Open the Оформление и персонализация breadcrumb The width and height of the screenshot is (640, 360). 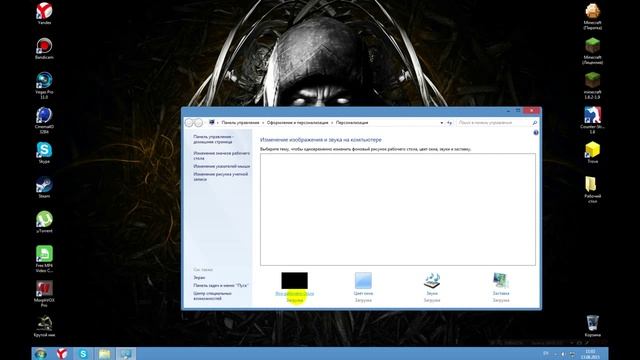pyautogui.click(x=298, y=122)
